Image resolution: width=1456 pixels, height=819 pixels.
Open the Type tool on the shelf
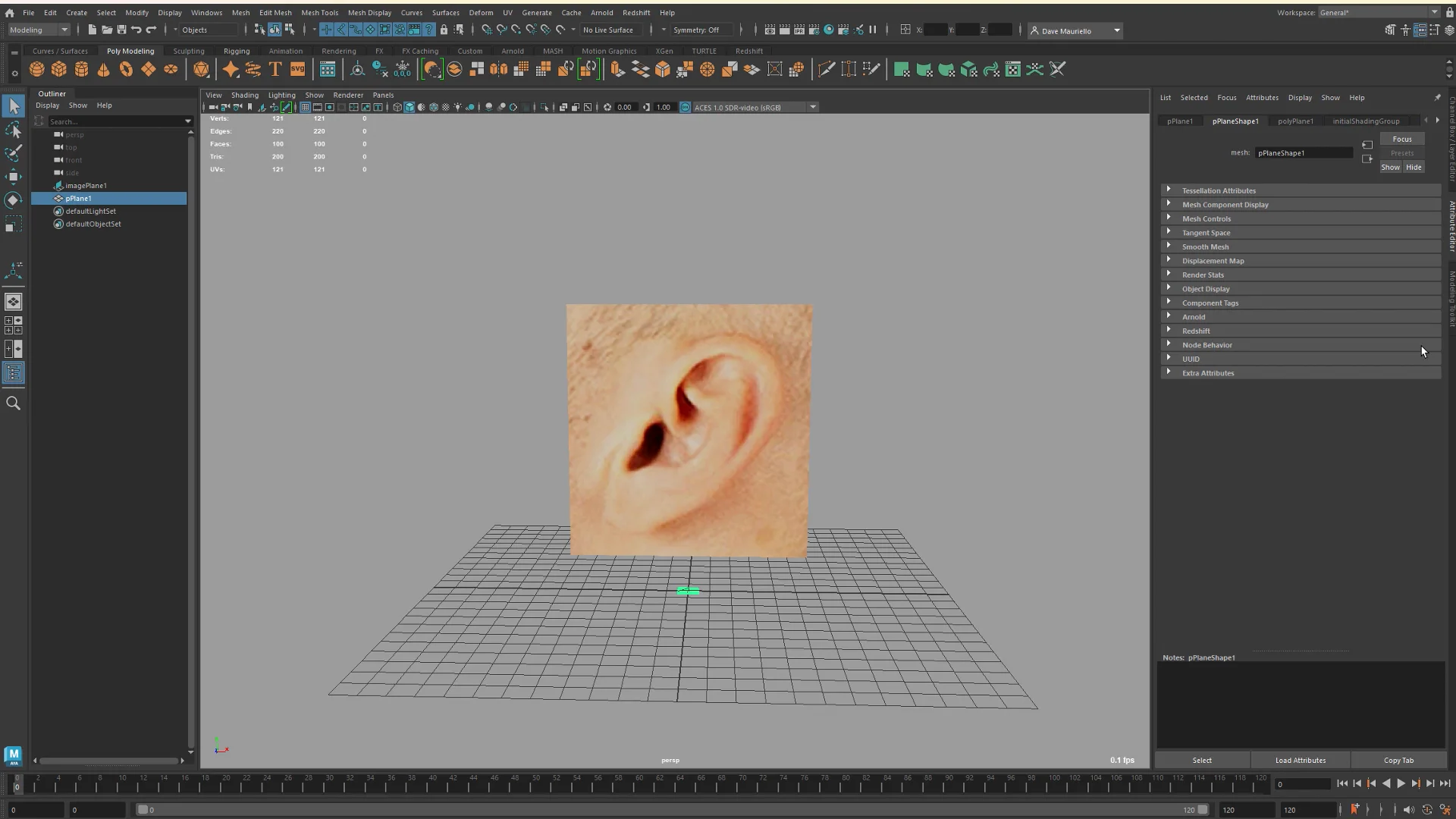[x=275, y=69]
